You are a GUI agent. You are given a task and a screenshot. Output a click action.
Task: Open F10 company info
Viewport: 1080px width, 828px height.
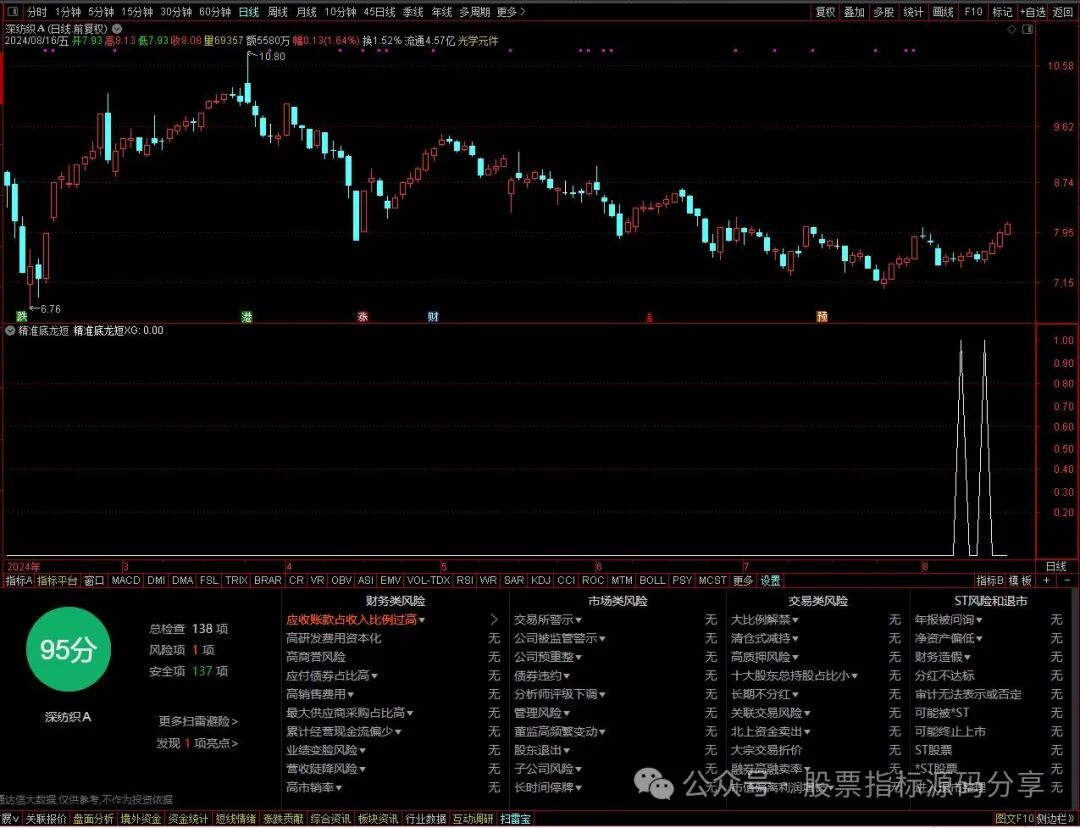(973, 12)
